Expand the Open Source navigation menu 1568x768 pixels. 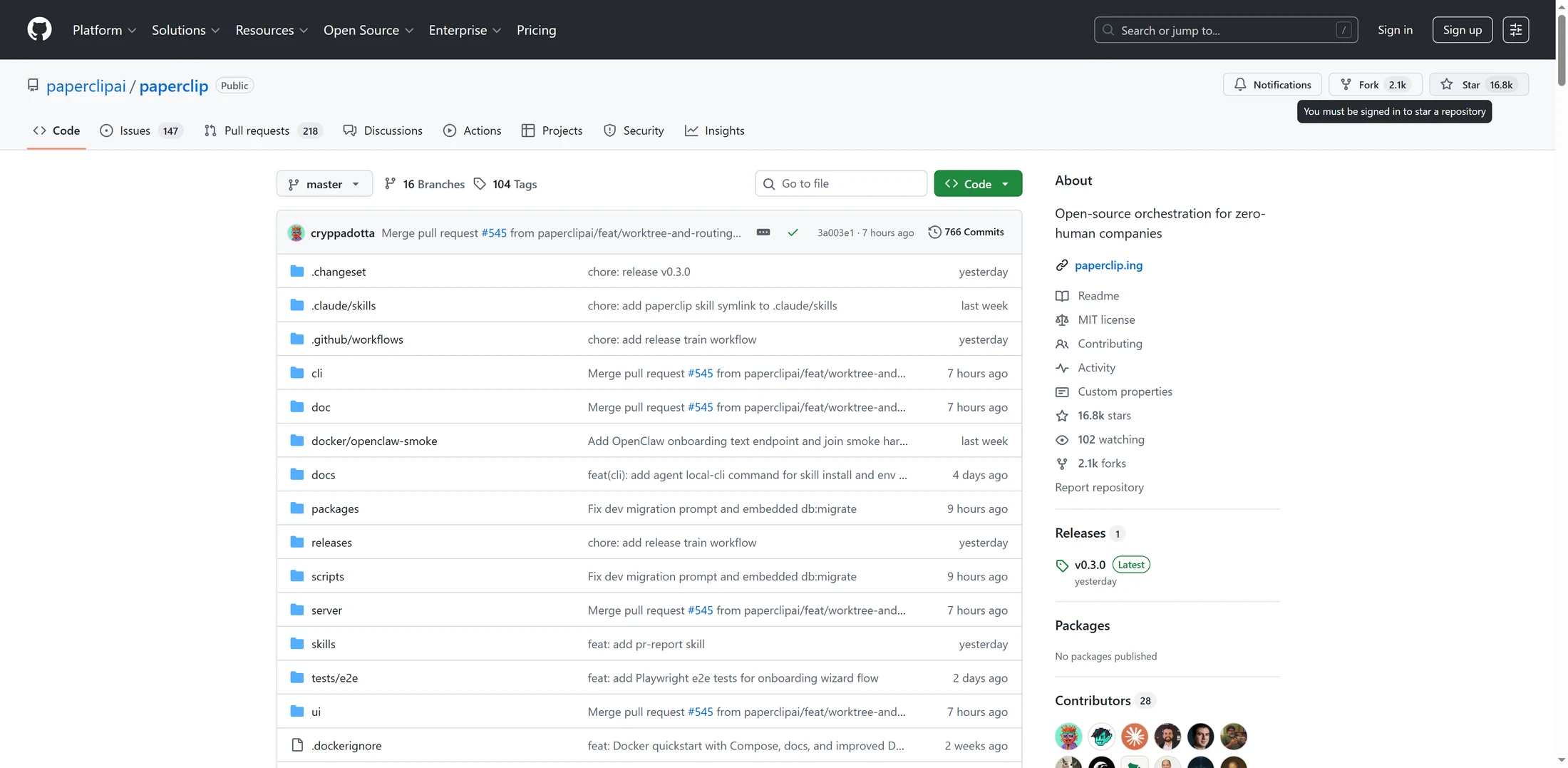368,30
